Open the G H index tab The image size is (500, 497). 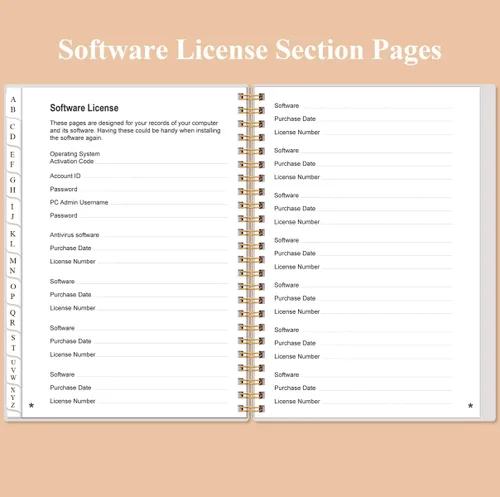[13, 185]
